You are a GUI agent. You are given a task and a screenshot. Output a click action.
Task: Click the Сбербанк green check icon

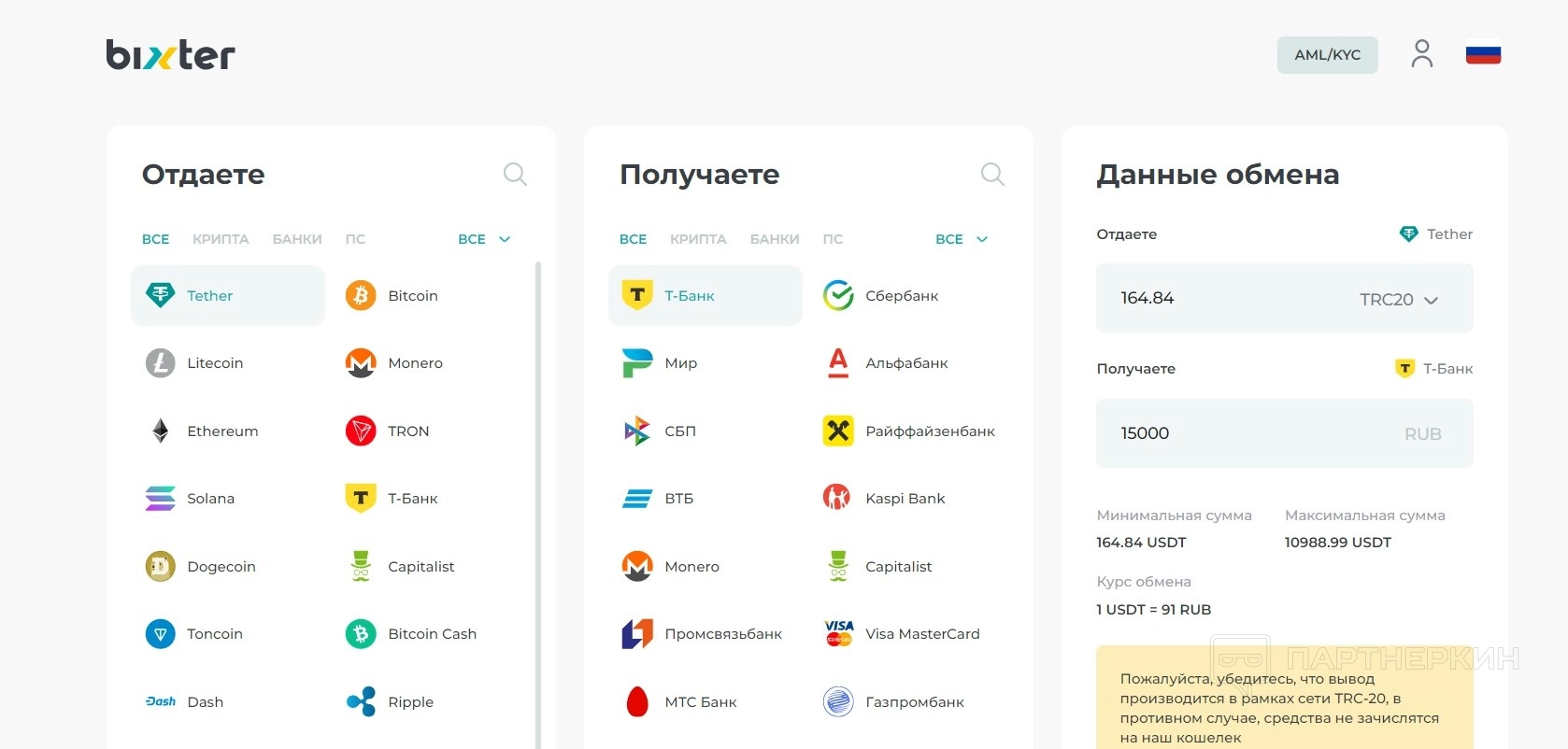click(838, 295)
